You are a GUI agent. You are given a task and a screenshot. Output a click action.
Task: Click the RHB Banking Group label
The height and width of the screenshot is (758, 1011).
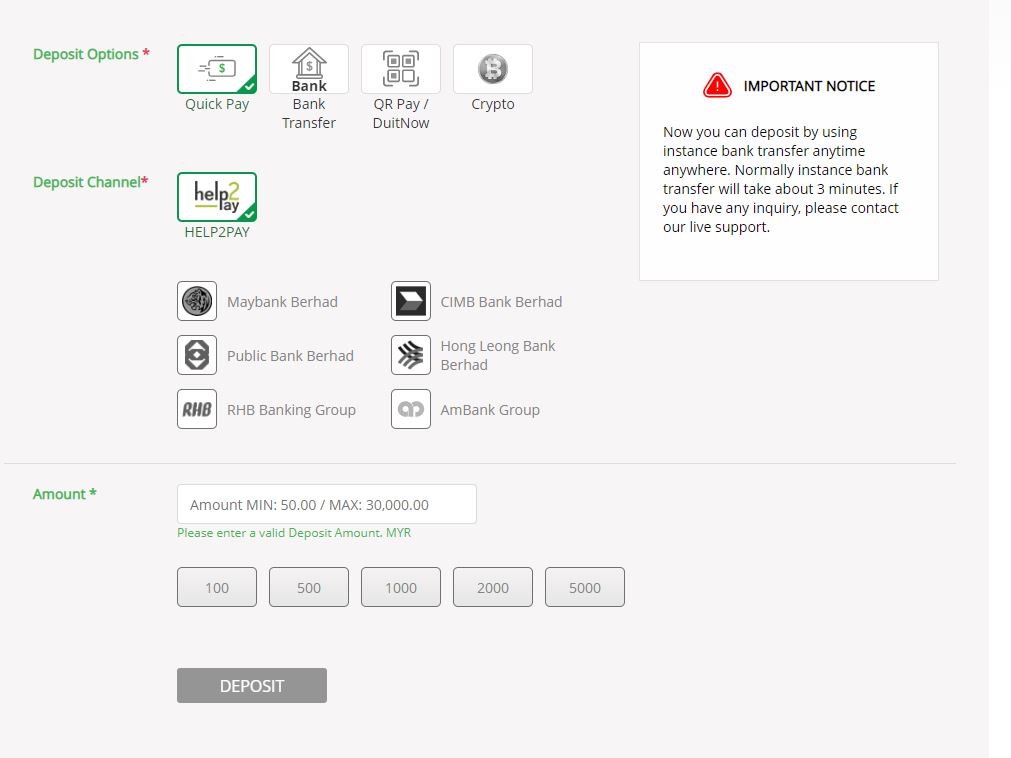click(x=291, y=410)
